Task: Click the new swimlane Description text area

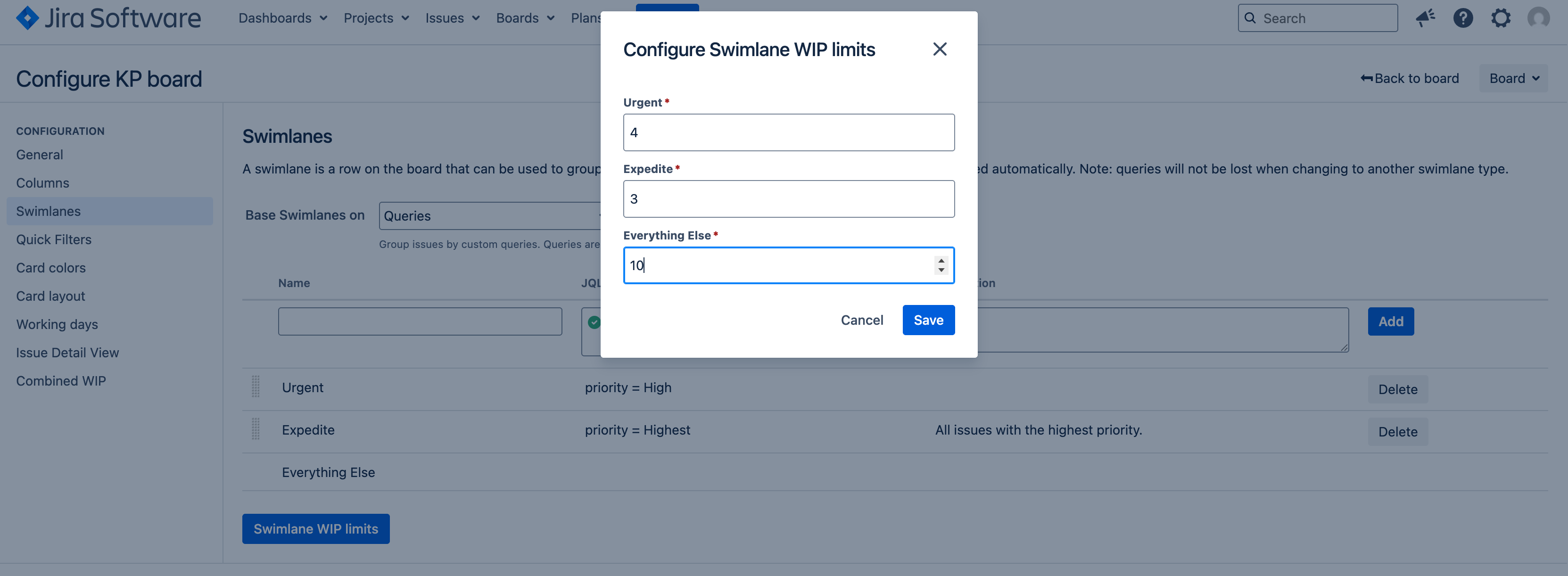Action: 1163,330
